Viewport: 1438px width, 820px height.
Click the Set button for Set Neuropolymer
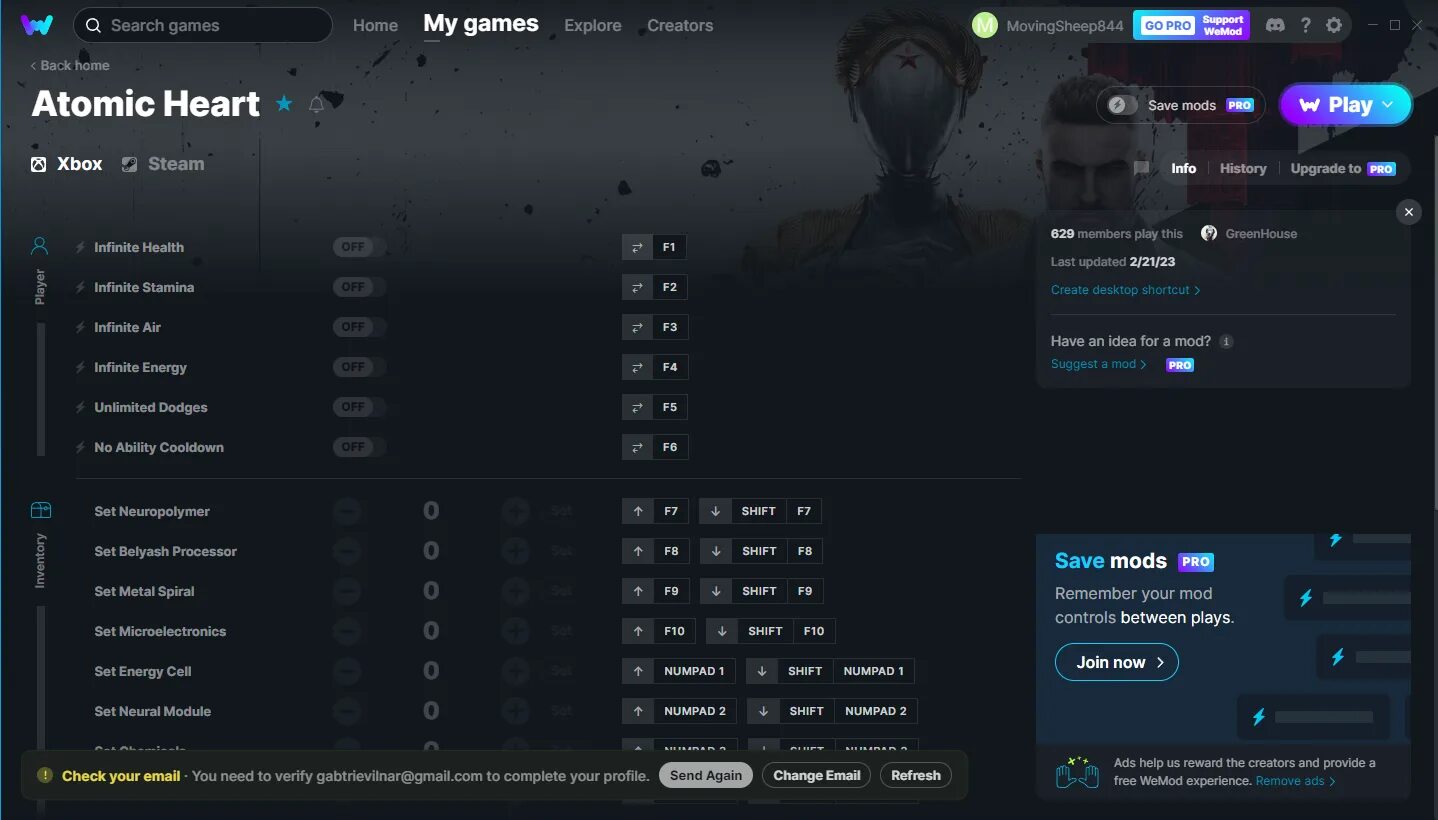562,511
